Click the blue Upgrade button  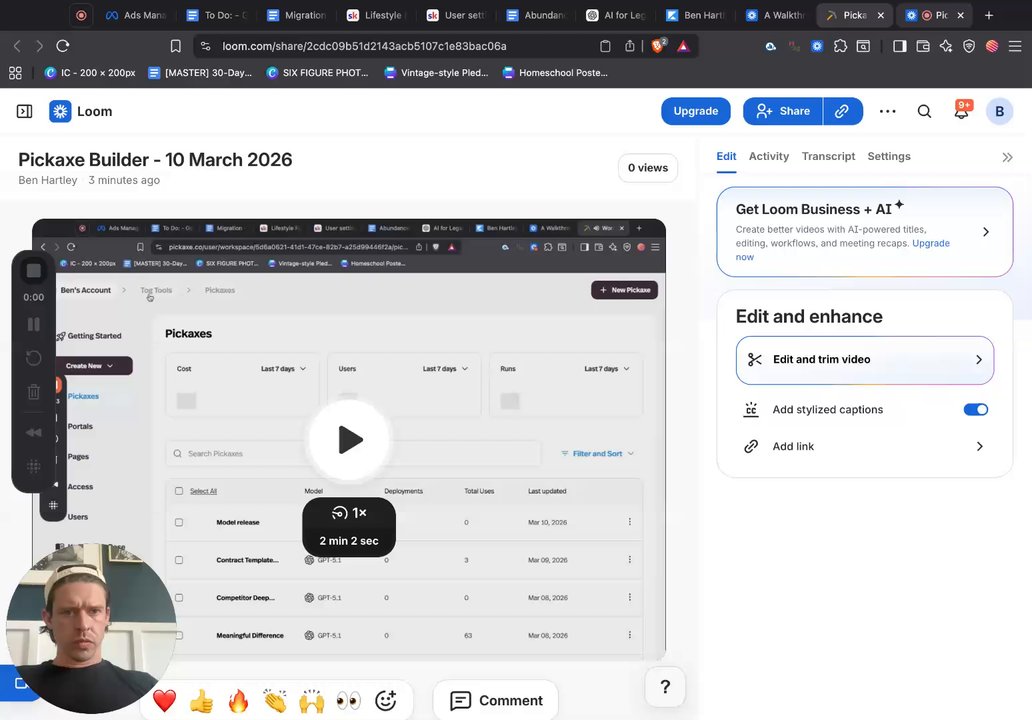696,111
